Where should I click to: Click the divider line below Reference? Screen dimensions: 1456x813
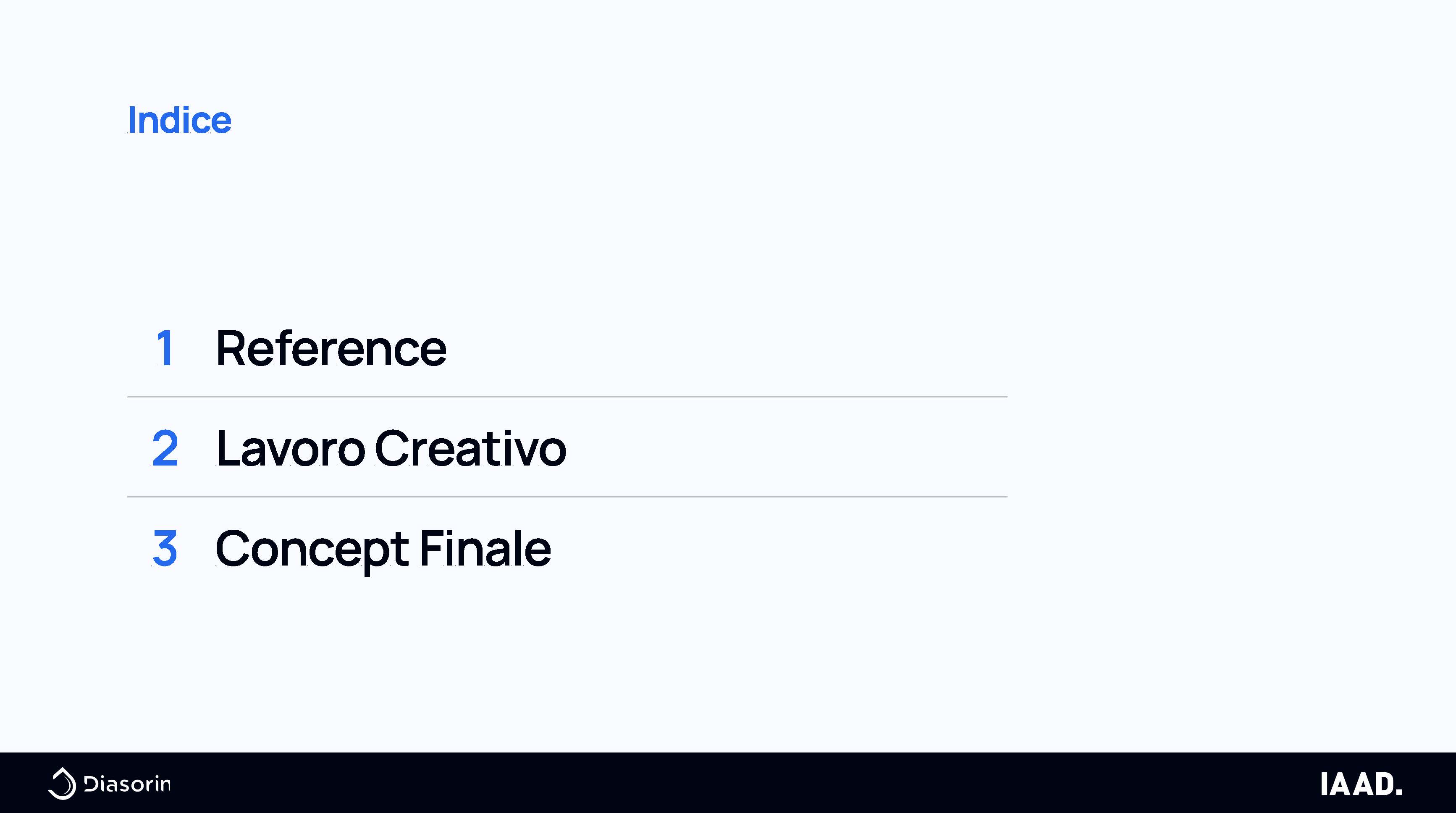tap(567, 397)
